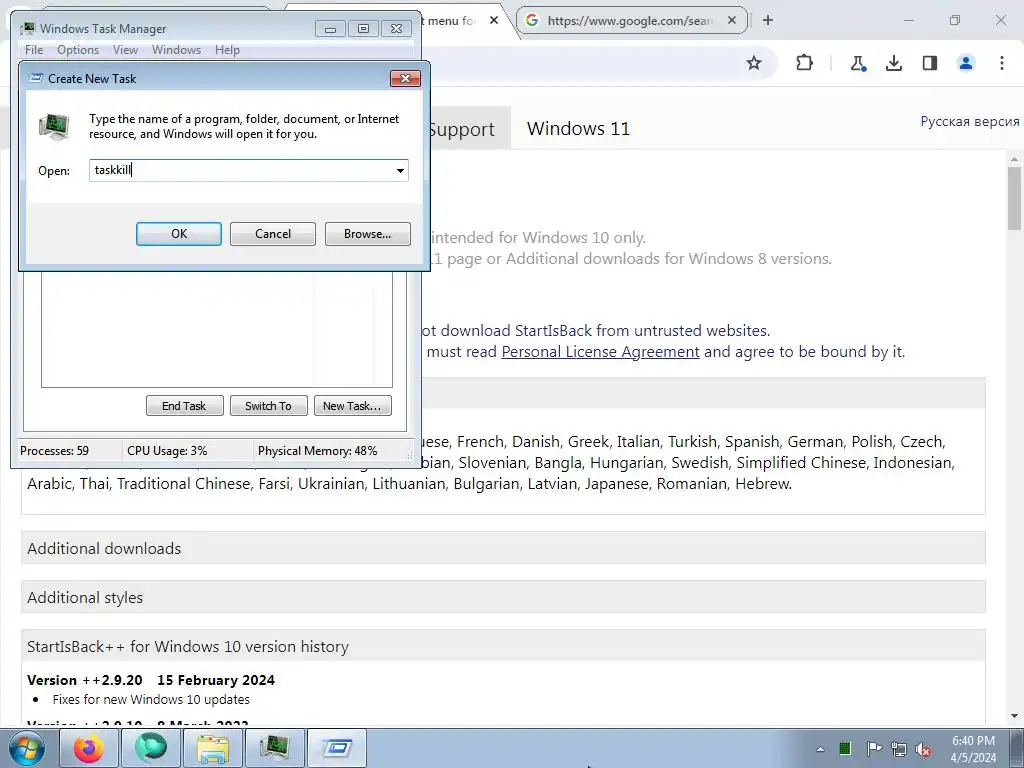1024x768 pixels.
Task: Open the Task Manager File menu
Action: 34,50
